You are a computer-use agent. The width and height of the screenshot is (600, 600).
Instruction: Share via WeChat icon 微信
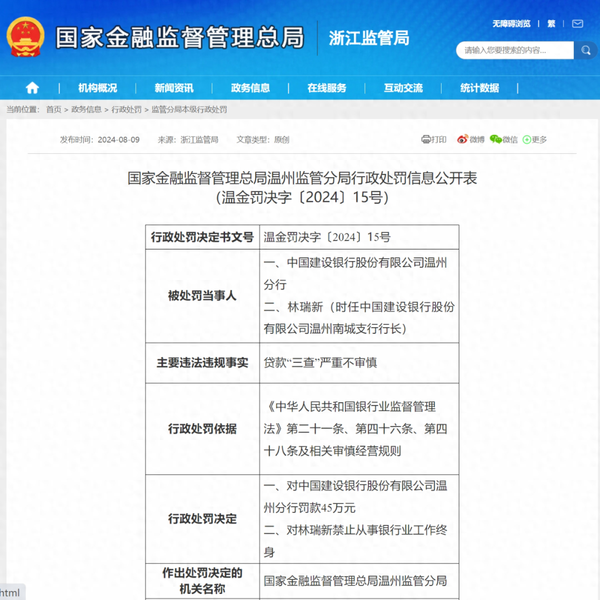[504, 139]
